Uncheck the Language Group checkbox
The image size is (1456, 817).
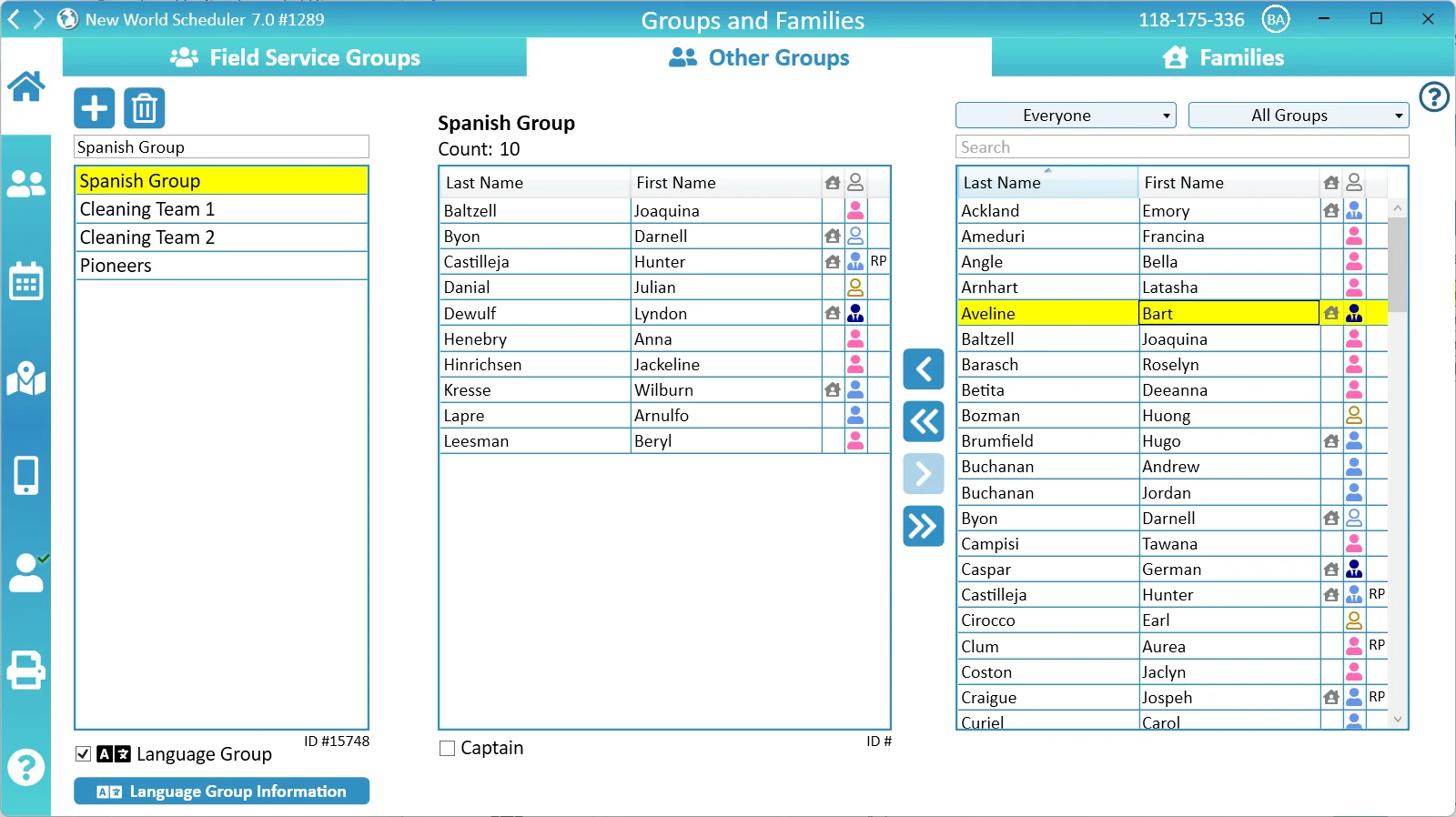point(84,754)
